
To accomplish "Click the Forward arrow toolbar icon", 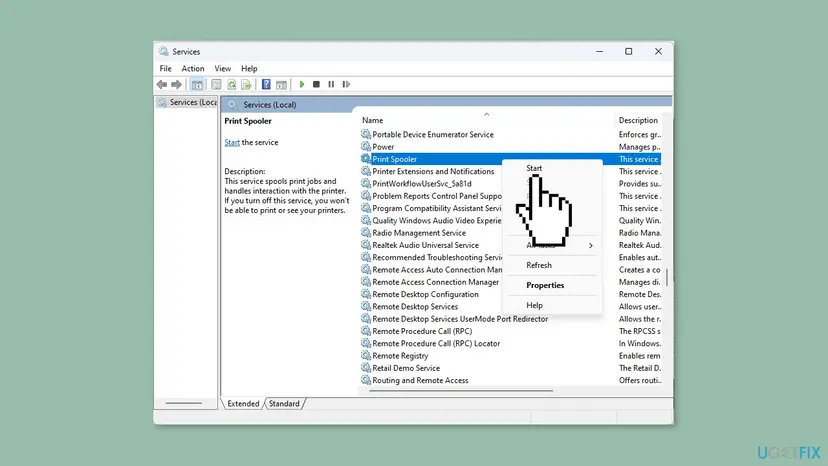I will pos(176,85).
